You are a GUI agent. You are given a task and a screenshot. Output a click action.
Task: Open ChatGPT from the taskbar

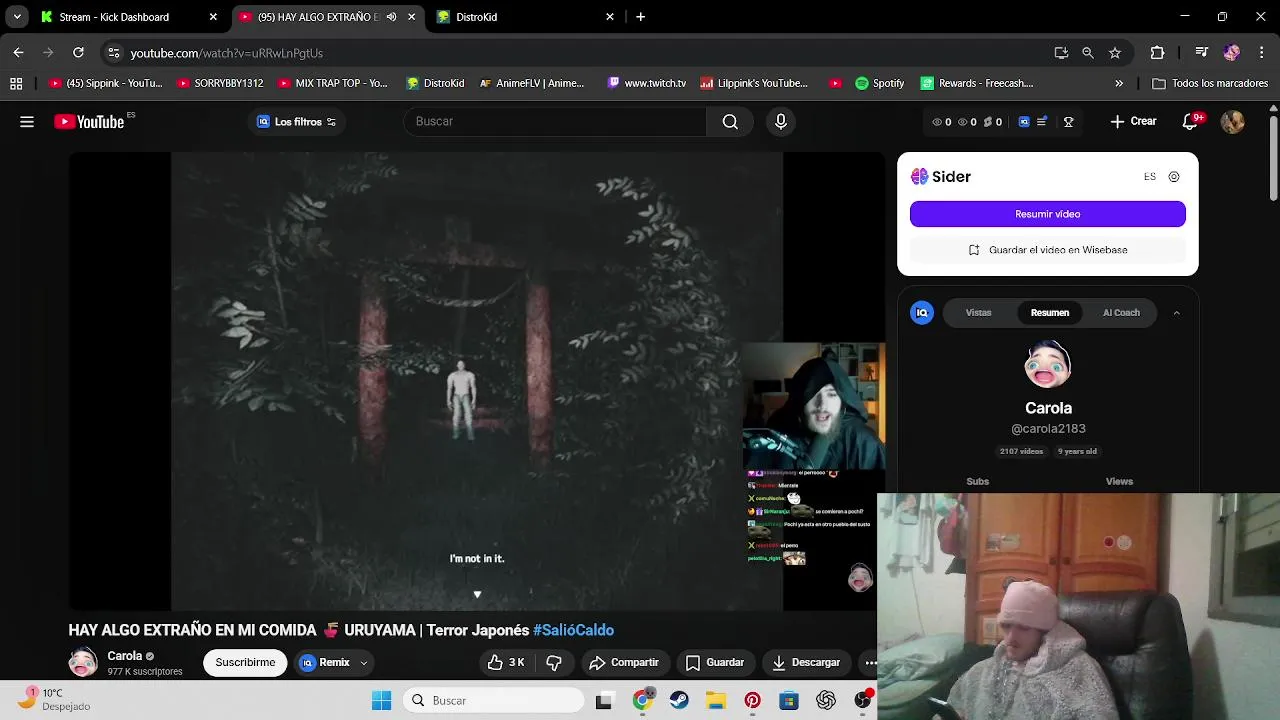(826, 701)
